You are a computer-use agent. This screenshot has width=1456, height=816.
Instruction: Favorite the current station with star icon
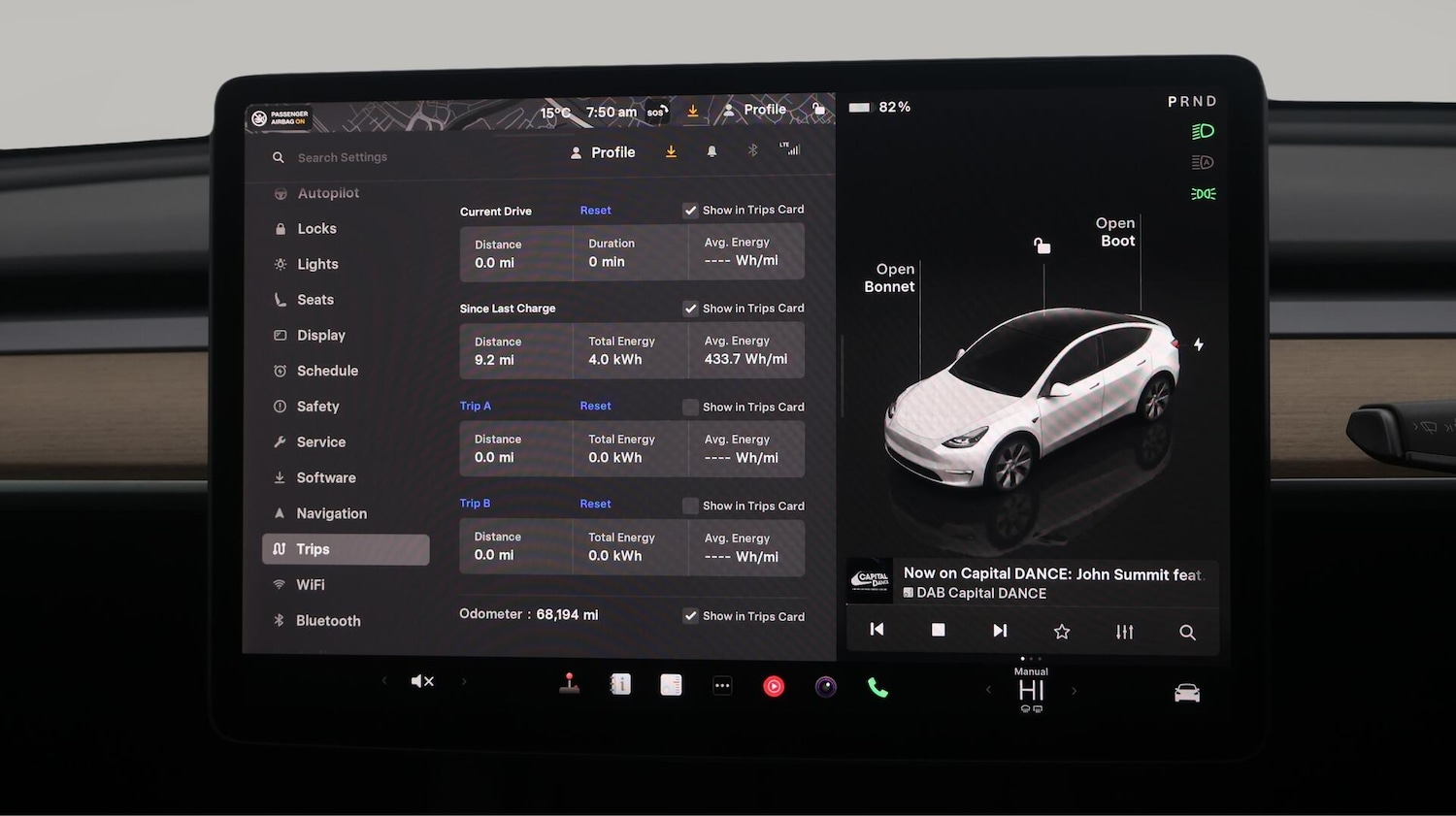point(1062,632)
